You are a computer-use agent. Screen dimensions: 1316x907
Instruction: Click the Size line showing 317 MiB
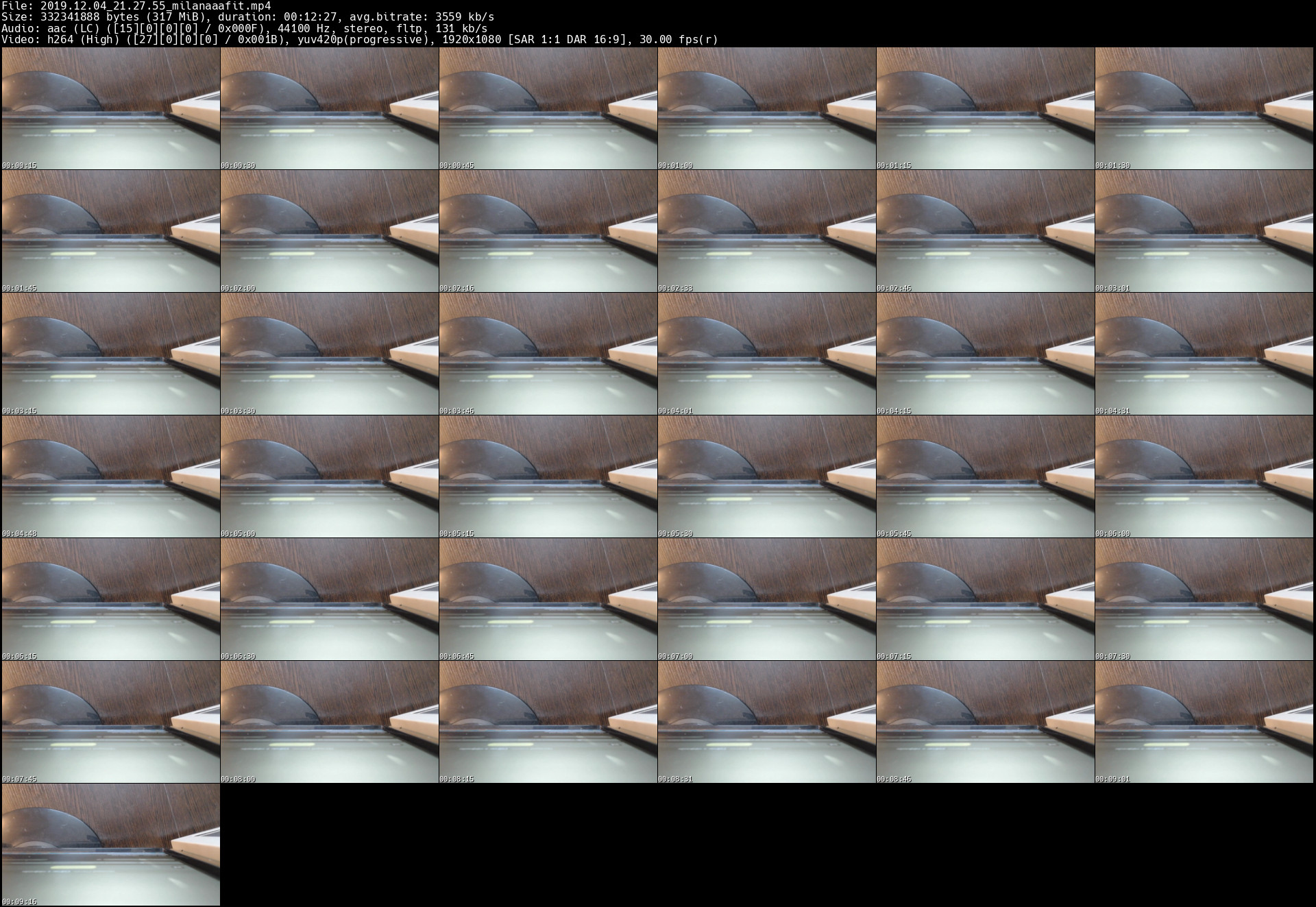(x=247, y=17)
